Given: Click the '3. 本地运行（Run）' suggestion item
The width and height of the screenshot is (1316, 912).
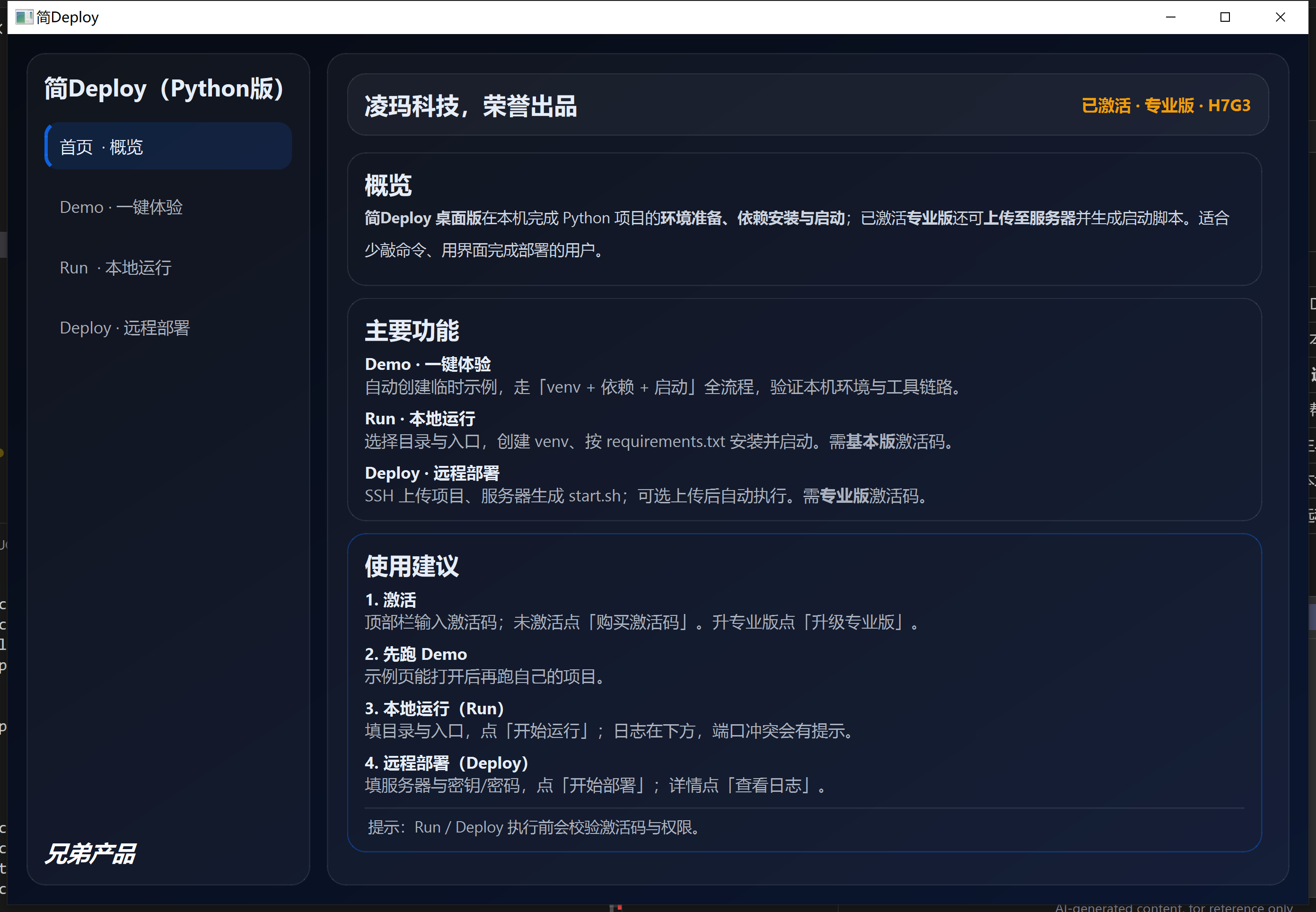Looking at the screenshot, I should pos(434,708).
